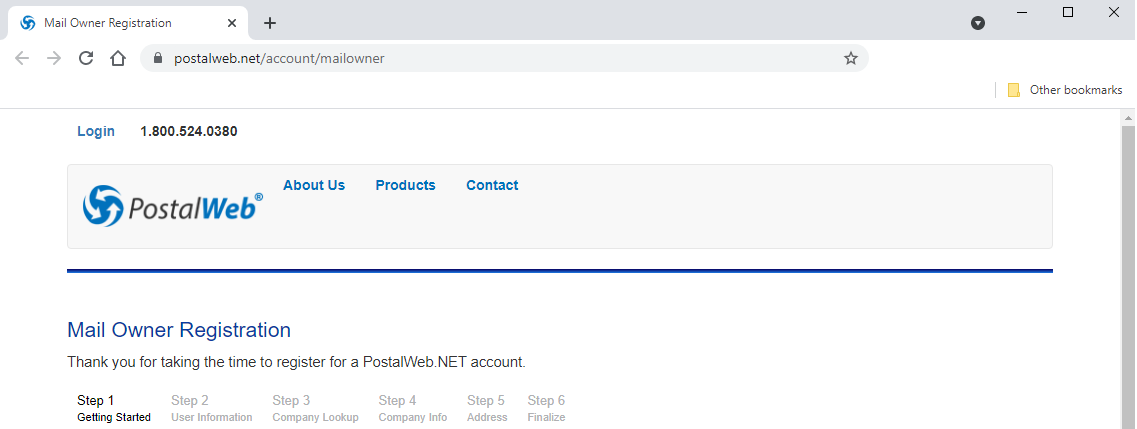Select Step 1 Getting Started
This screenshot has width=1137, height=429.
(x=114, y=409)
